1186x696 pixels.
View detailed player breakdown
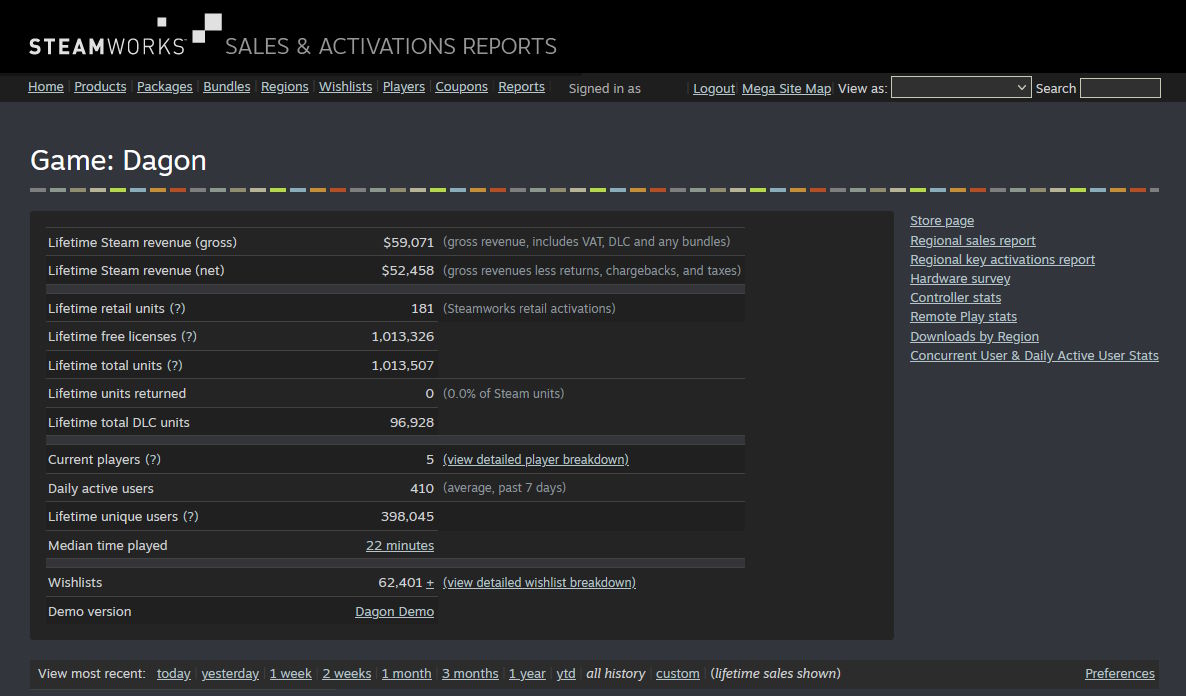536,459
